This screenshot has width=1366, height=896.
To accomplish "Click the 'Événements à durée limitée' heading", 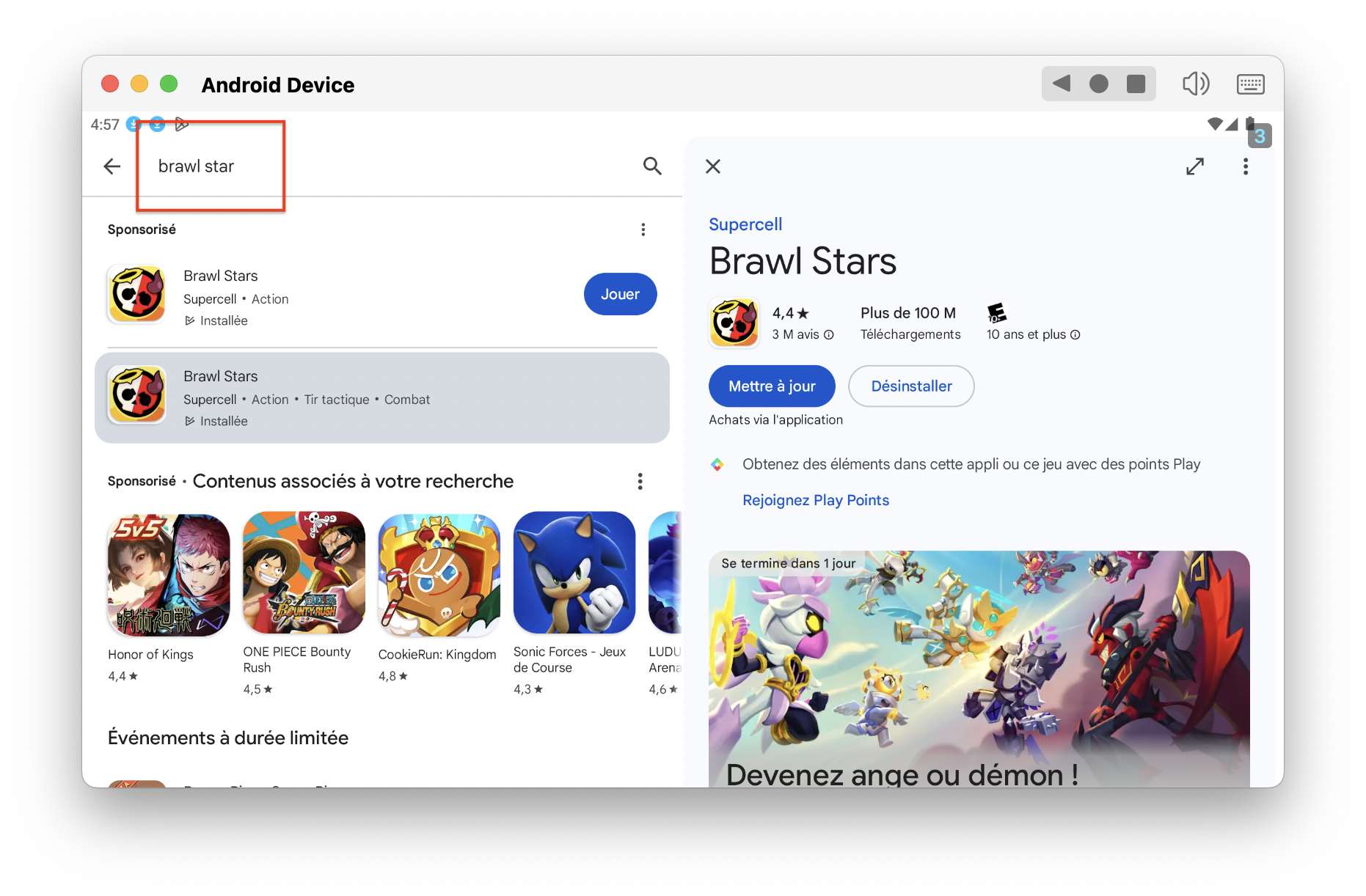I will tap(228, 738).
